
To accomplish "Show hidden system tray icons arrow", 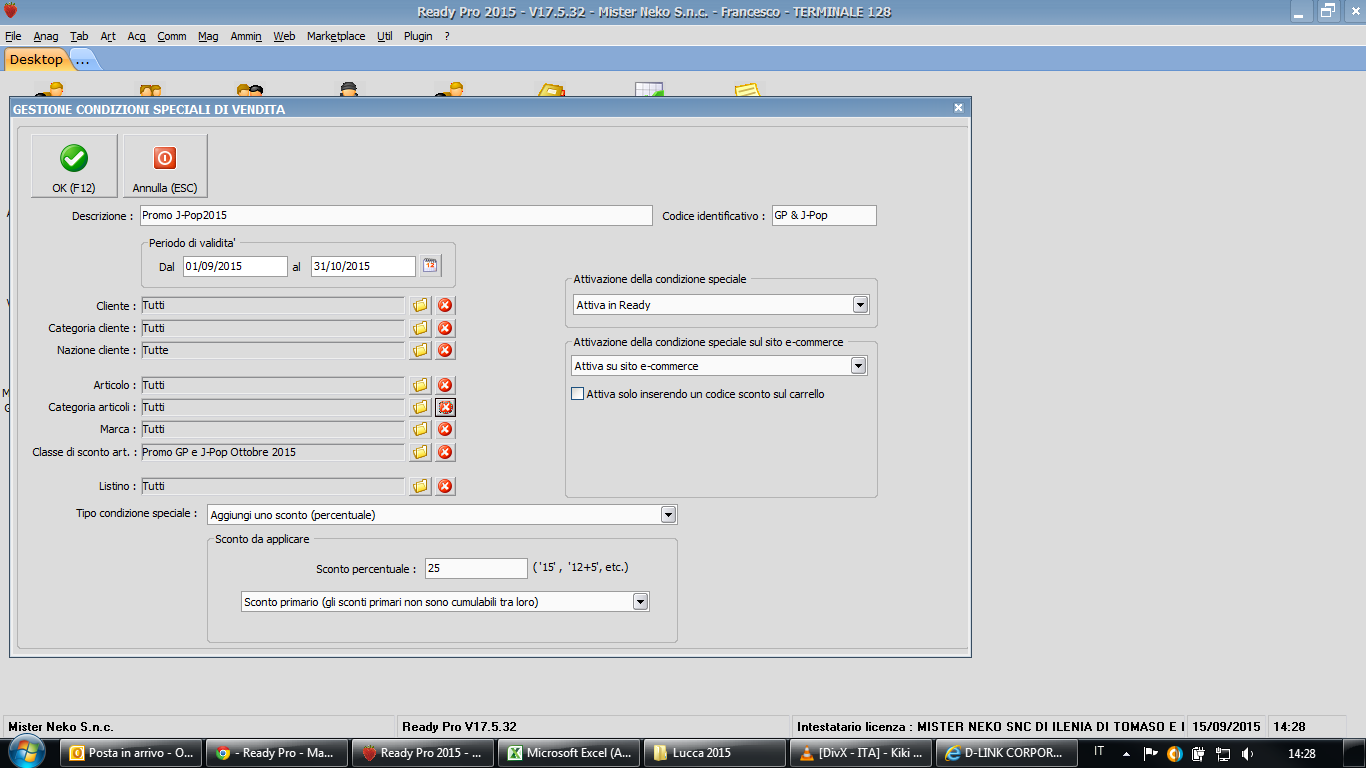I will pyautogui.click(x=1126, y=753).
